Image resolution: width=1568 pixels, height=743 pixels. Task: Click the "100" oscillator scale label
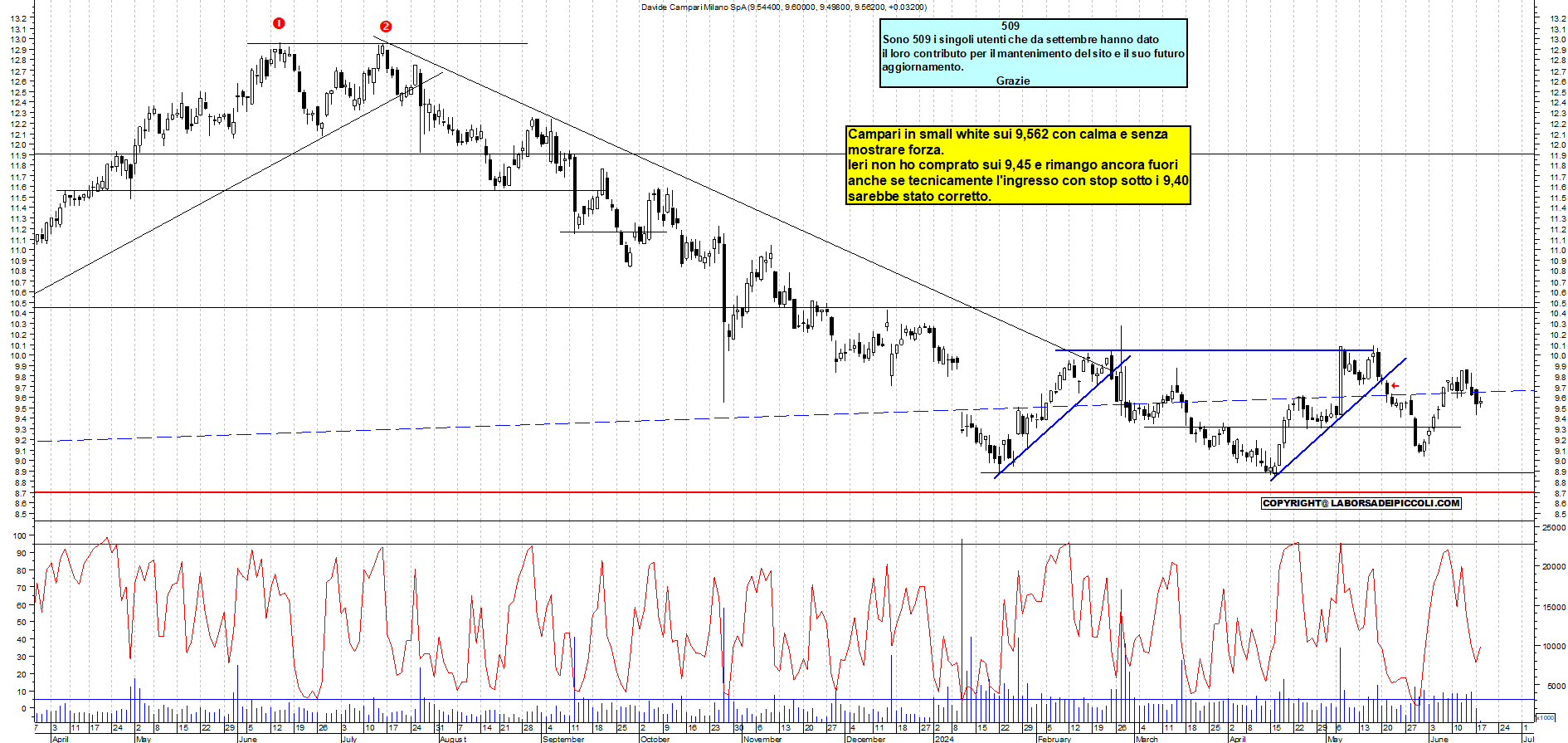[x=19, y=535]
